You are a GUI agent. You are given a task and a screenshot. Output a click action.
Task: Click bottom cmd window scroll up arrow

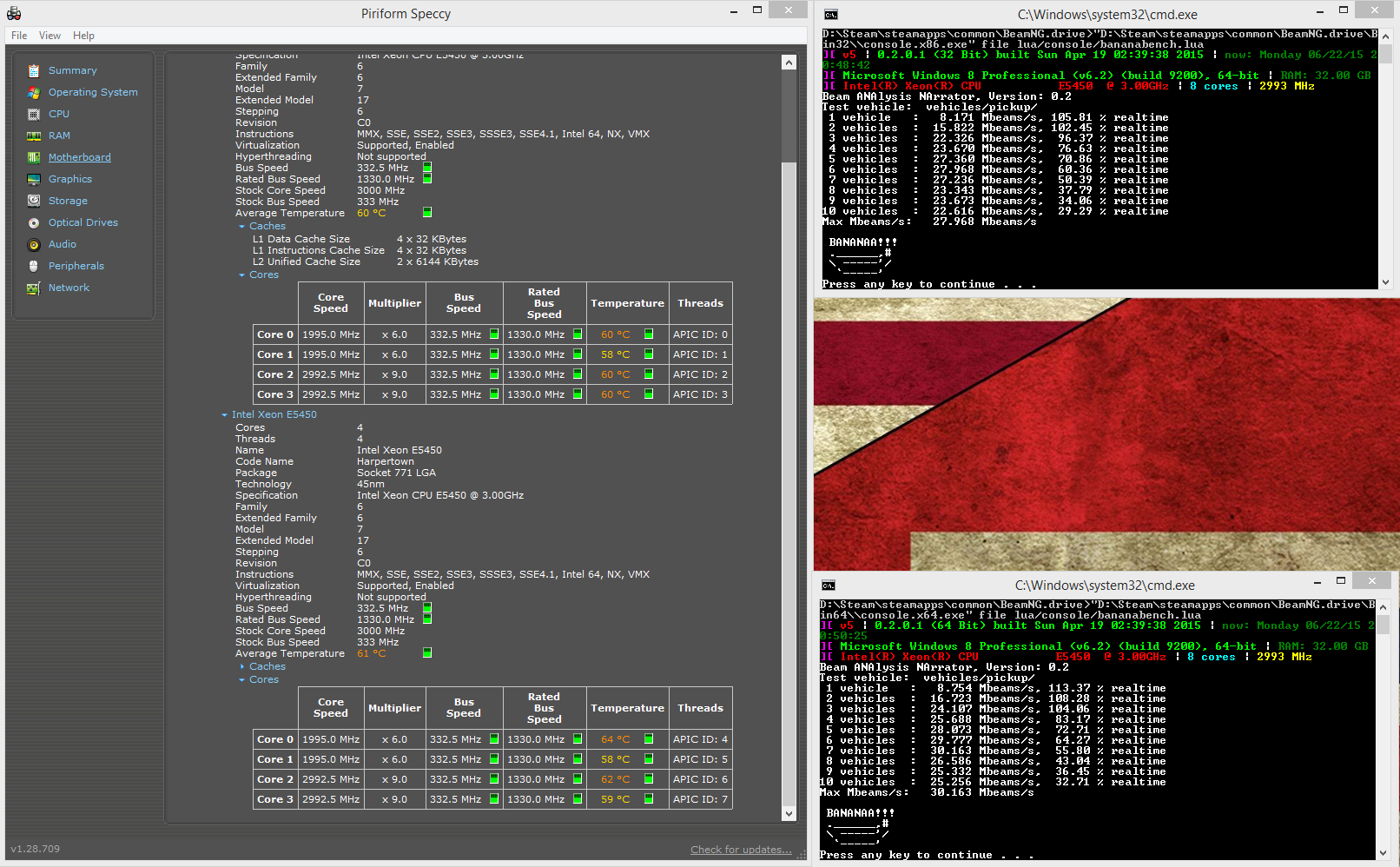(x=1383, y=606)
